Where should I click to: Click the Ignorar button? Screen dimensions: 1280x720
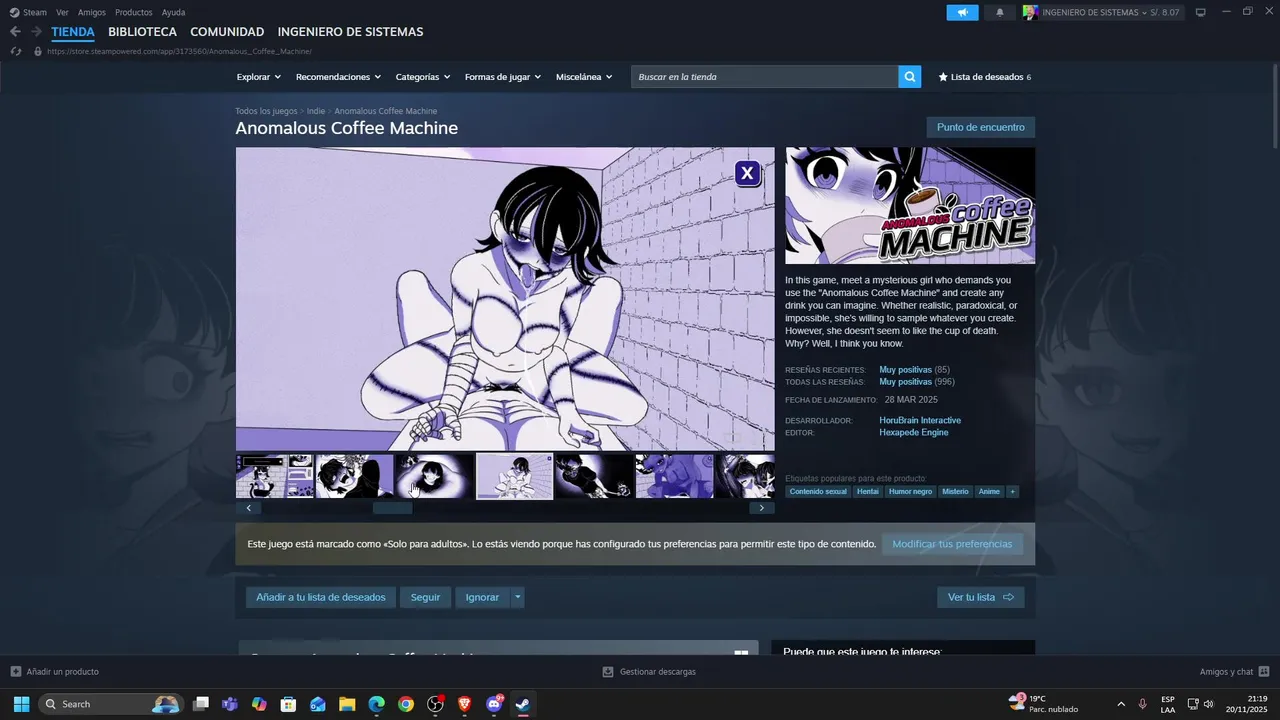point(482,597)
